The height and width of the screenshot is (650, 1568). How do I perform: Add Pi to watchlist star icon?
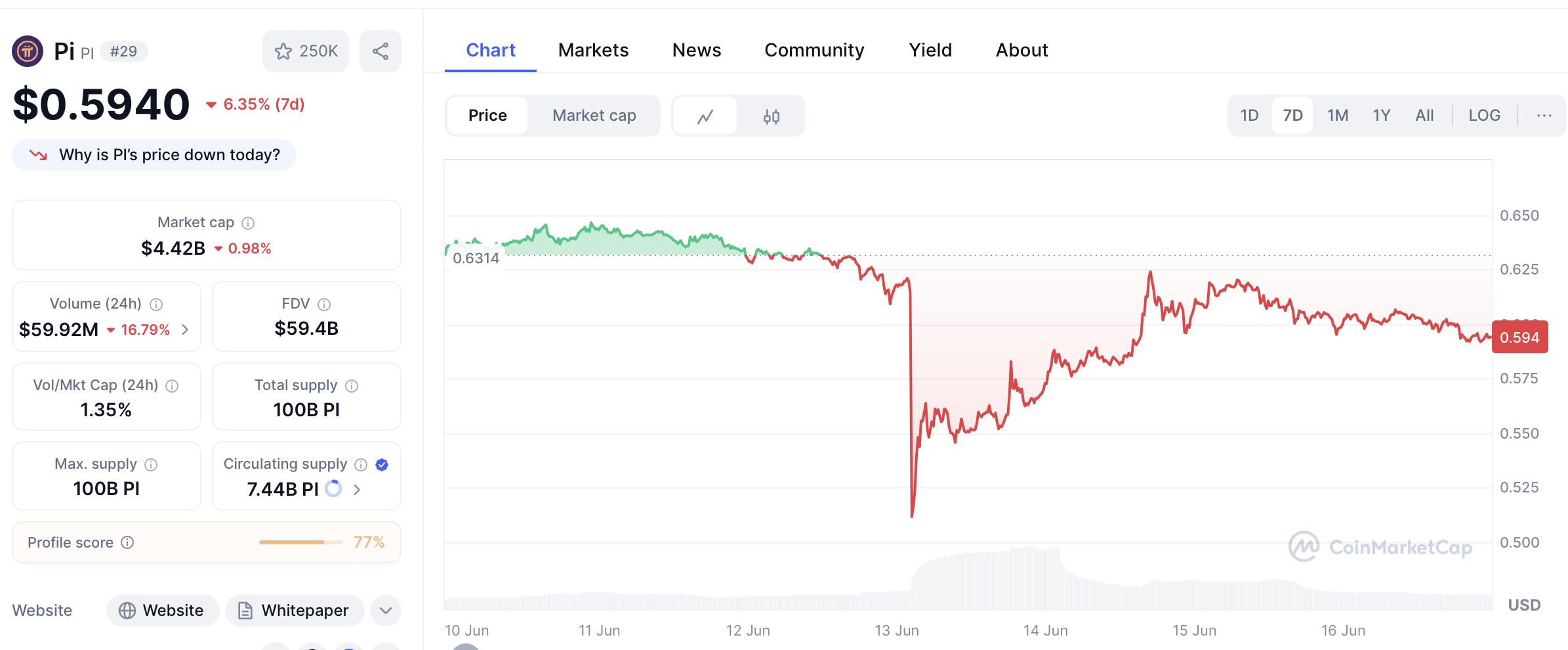[283, 51]
